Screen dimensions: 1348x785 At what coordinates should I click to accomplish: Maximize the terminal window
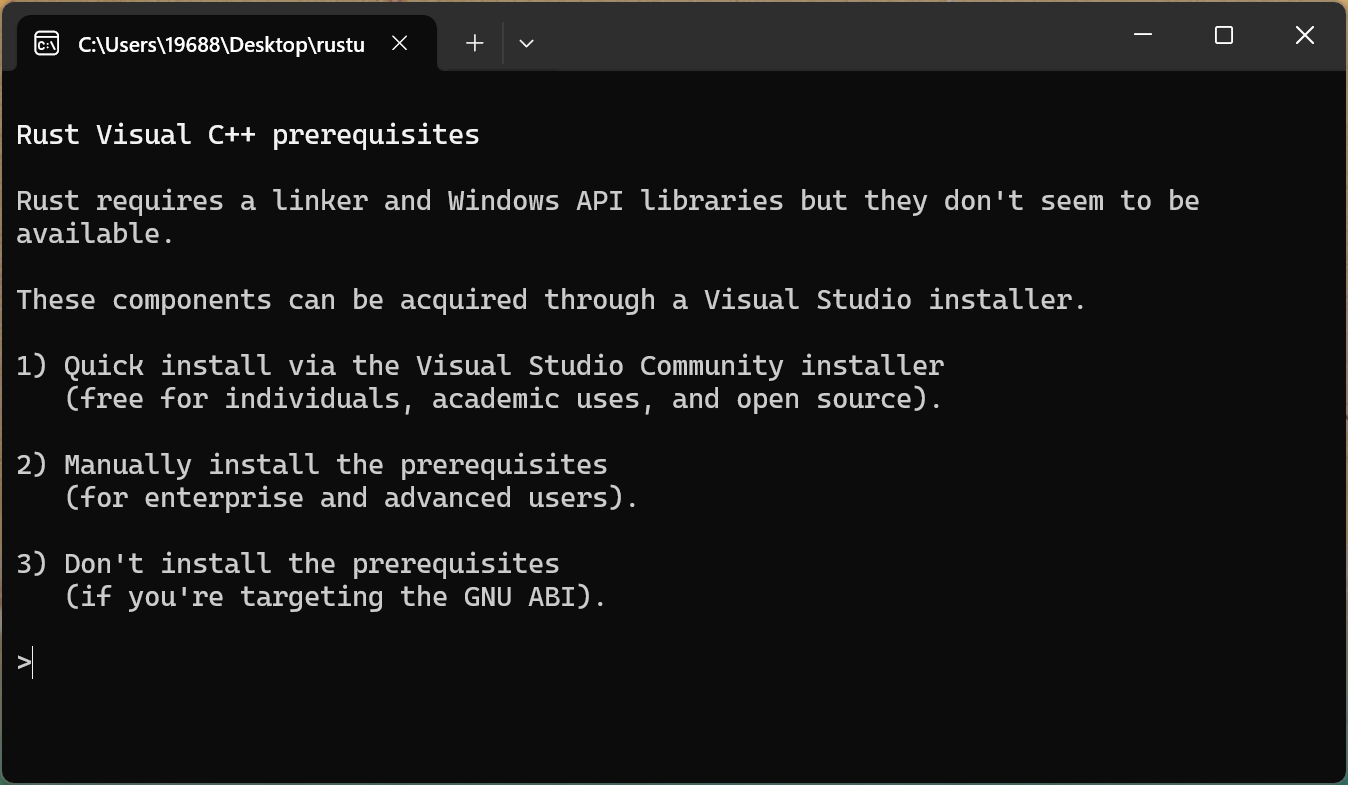(1223, 35)
